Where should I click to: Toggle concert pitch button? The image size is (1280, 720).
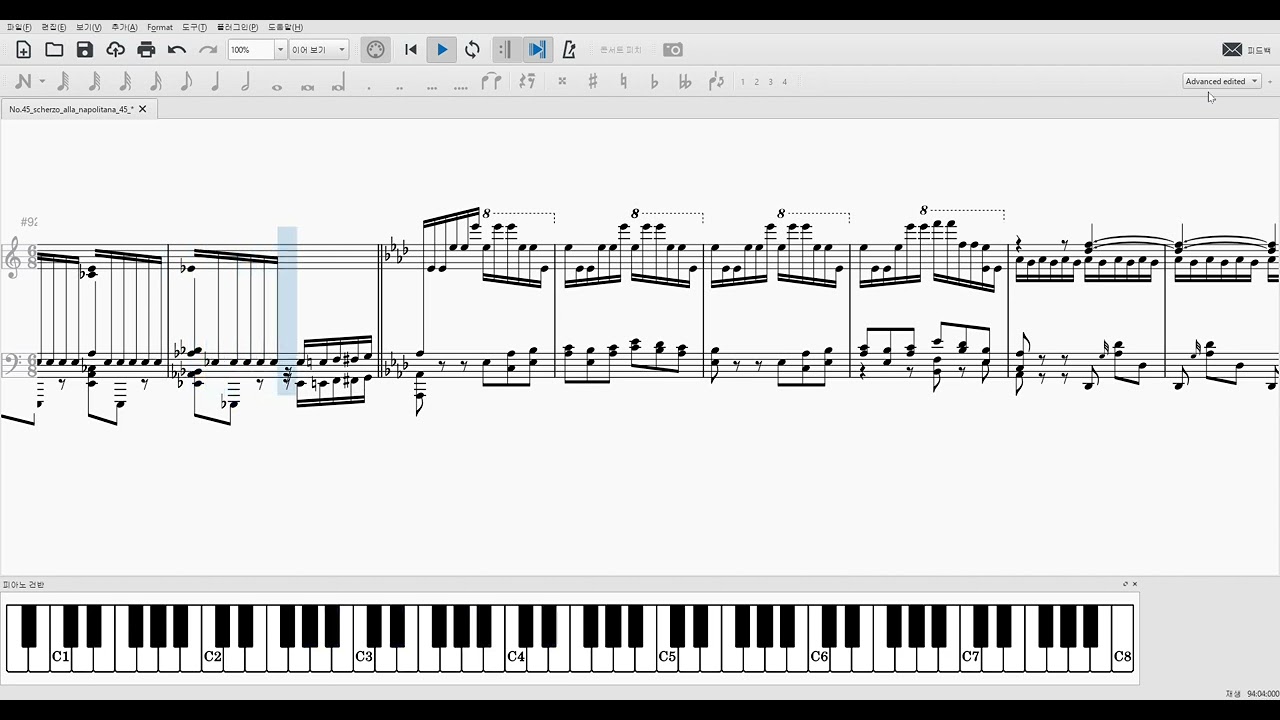tap(621, 49)
